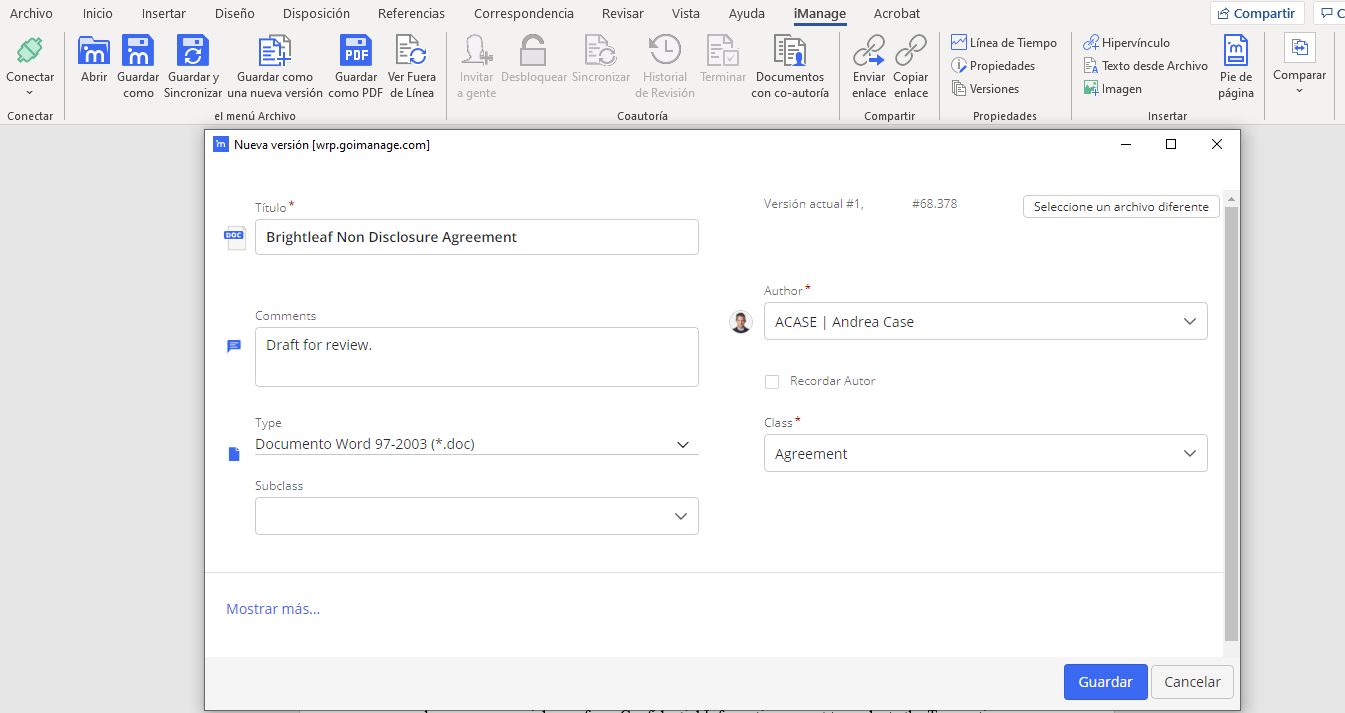Click Guardar como icon
1345x713 pixels.
[x=138, y=51]
